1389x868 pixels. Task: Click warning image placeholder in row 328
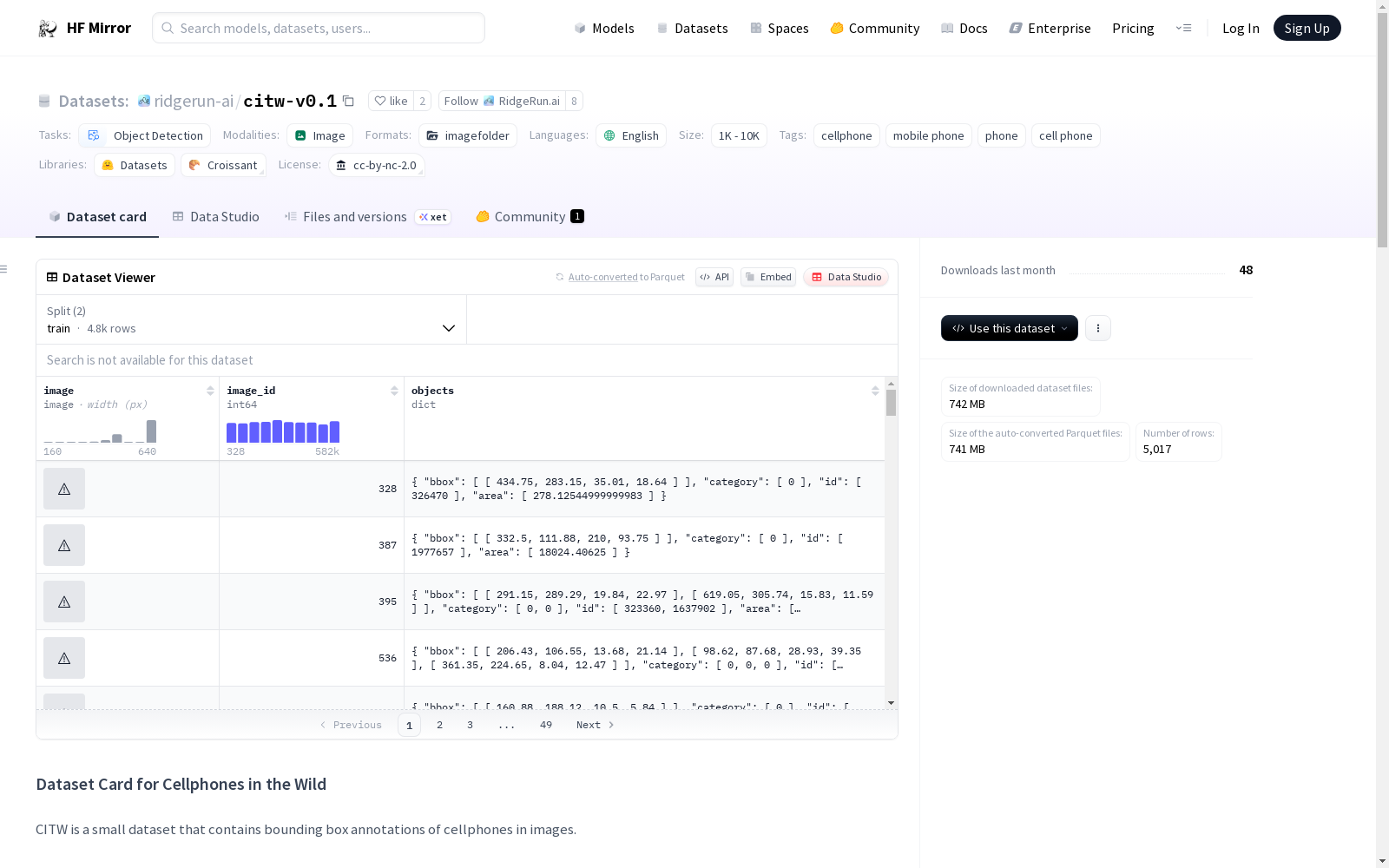pos(64,489)
